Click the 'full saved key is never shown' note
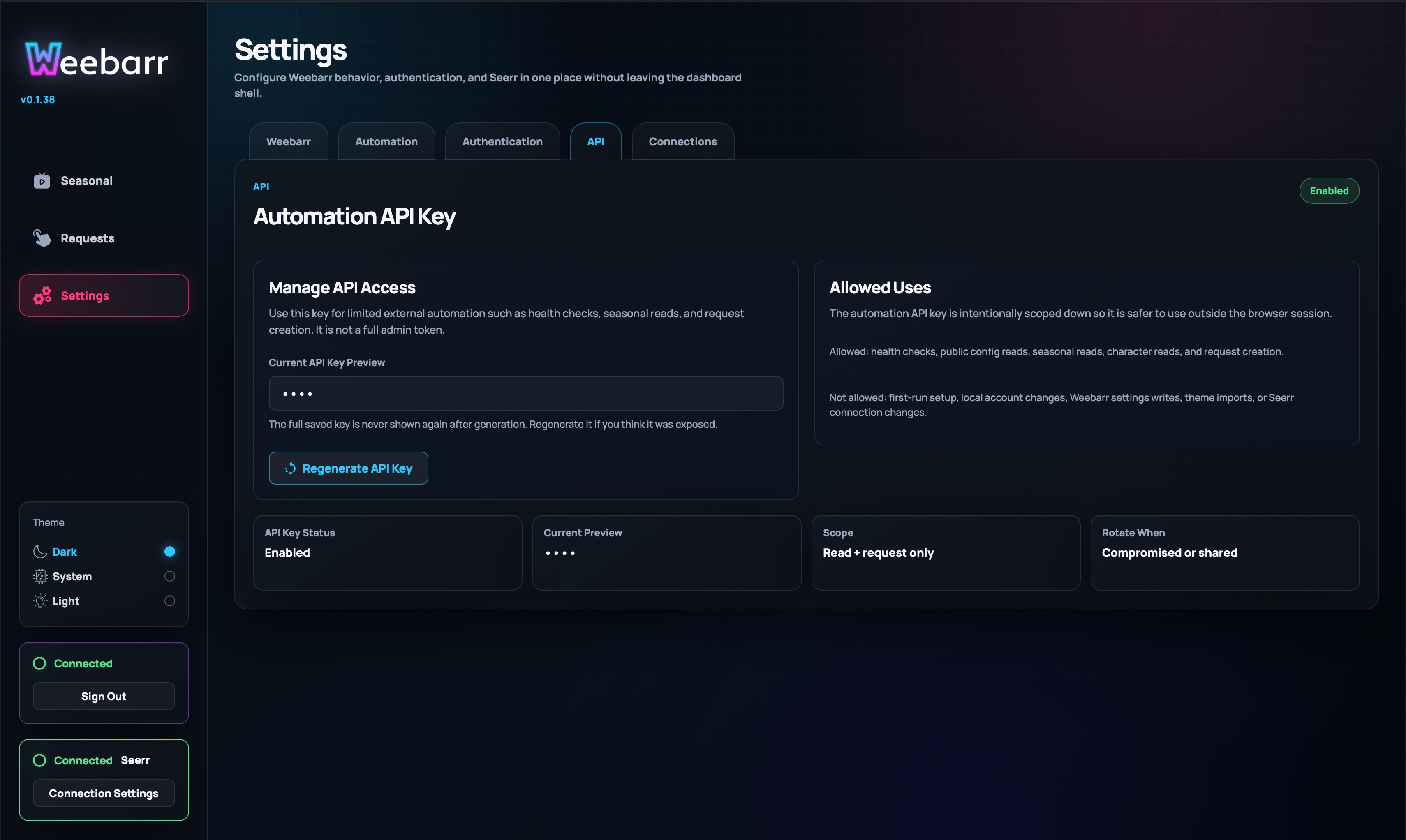Screen dimensions: 1406x840 [x=493, y=425]
